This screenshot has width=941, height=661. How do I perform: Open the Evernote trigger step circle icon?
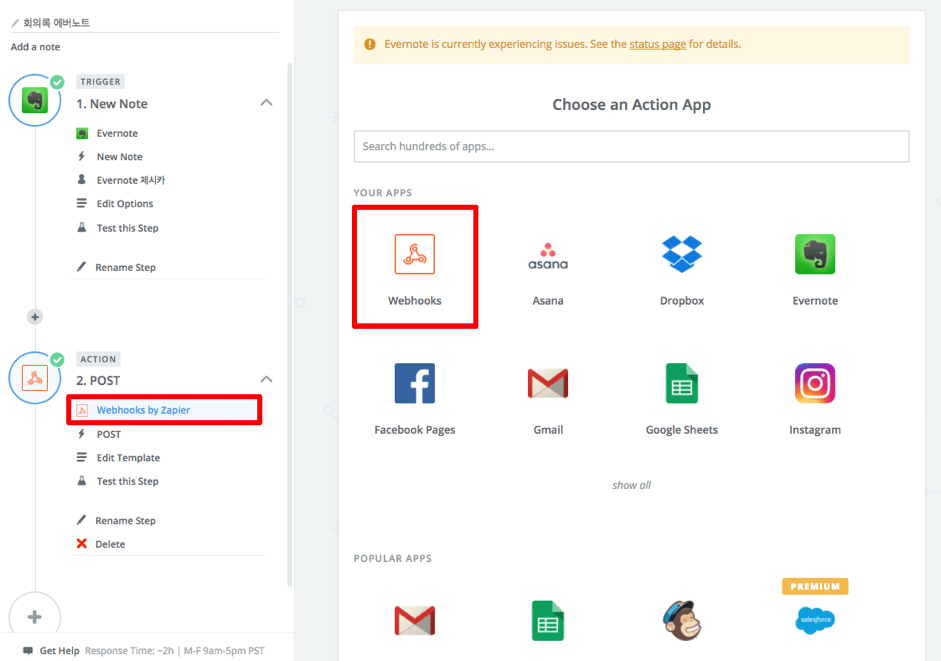(35, 100)
